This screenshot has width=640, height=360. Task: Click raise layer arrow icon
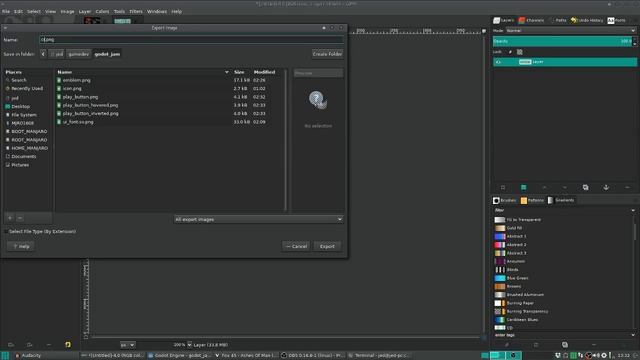tap(544, 187)
